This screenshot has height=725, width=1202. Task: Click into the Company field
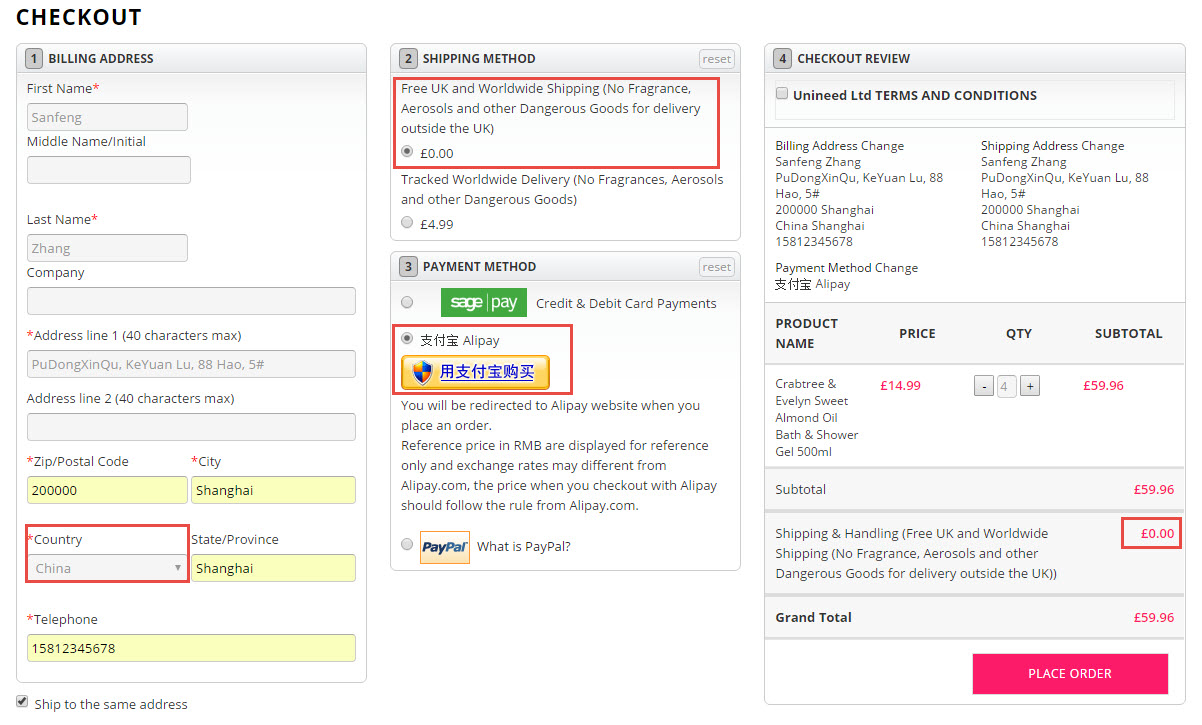click(x=191, y=301)
